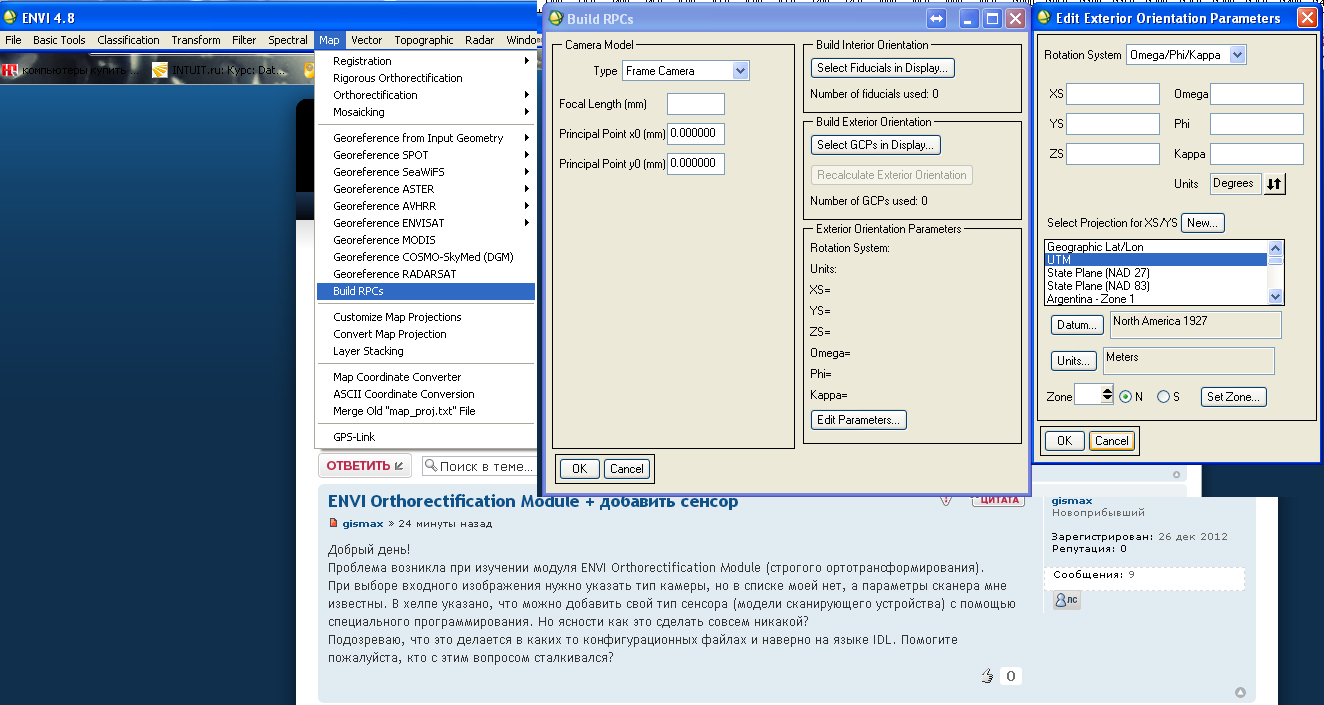The width and height of the screenshot is (1324, 705).
Task: Click the projection list scrollbar
Action: (1275, 272)
